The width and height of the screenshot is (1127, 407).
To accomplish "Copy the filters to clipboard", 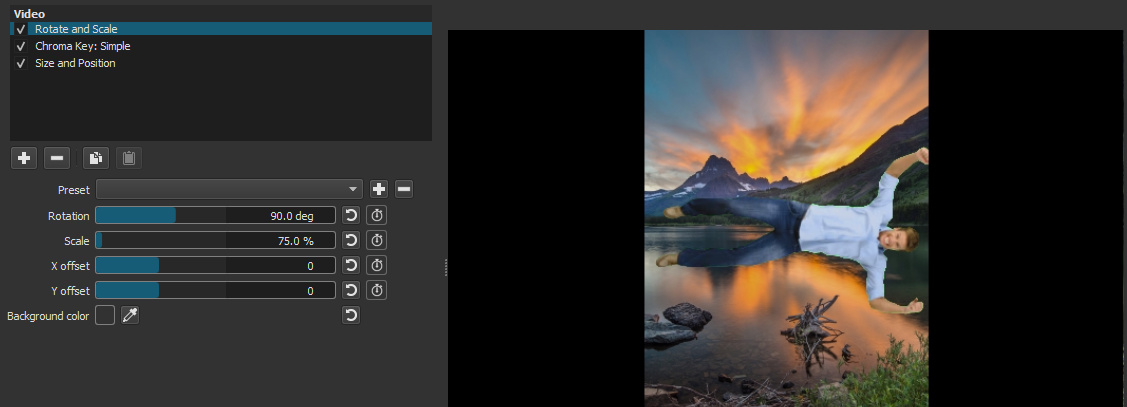I will point(96,158).
